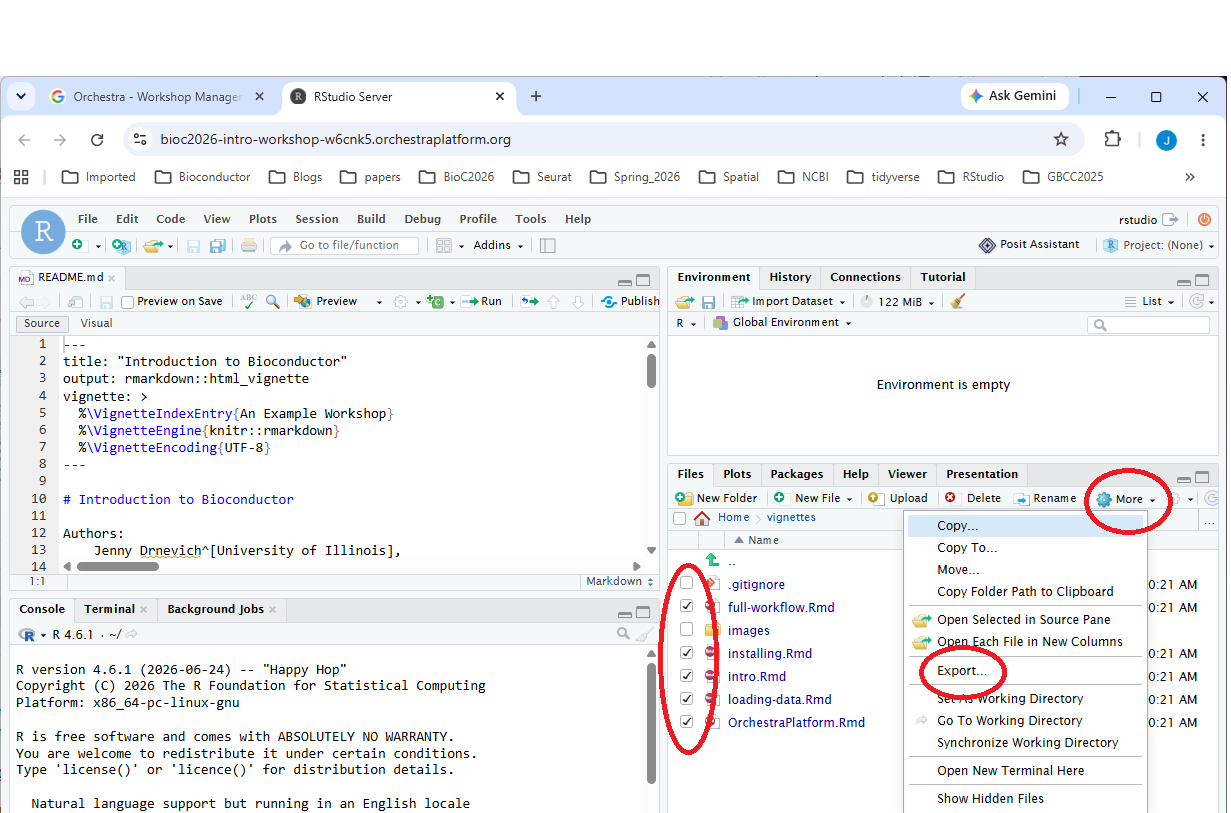The image size is (1231, 813).
Task: Click the Upload button in Files pane
Action: coord(898,498)
